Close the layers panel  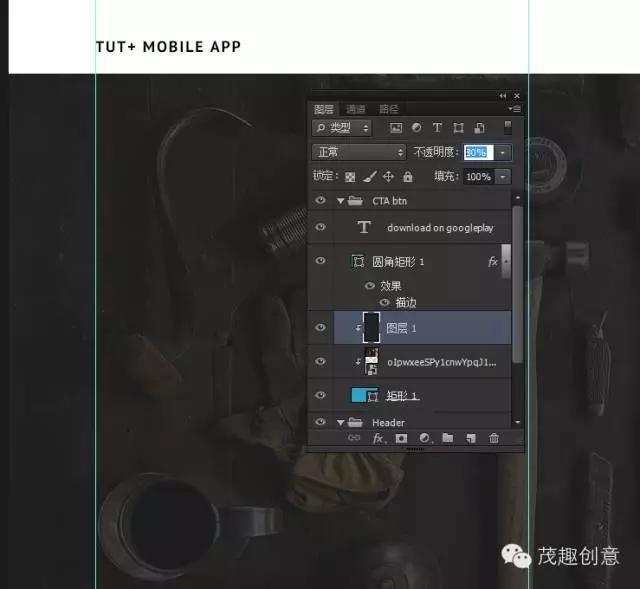click(x=517, y=96)
